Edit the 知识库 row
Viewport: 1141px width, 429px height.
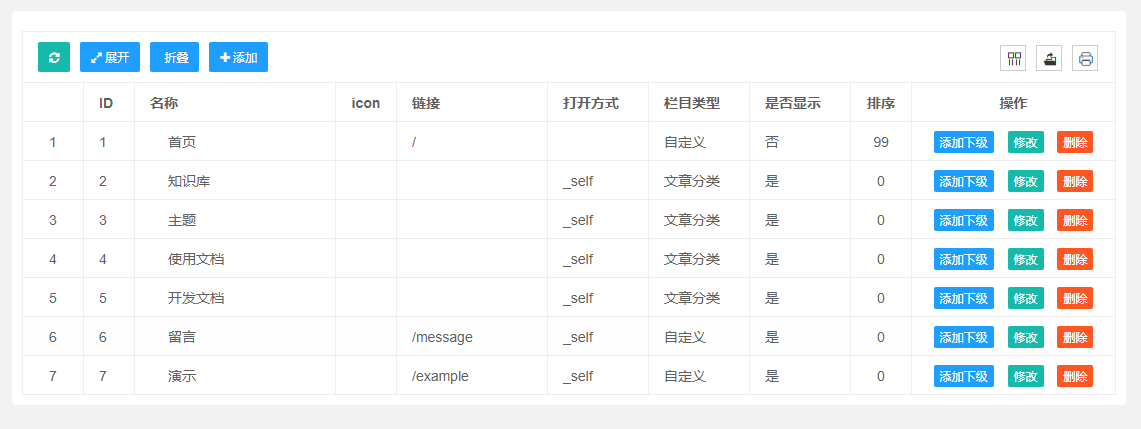pyautogui.click(x=1025, y=182)
